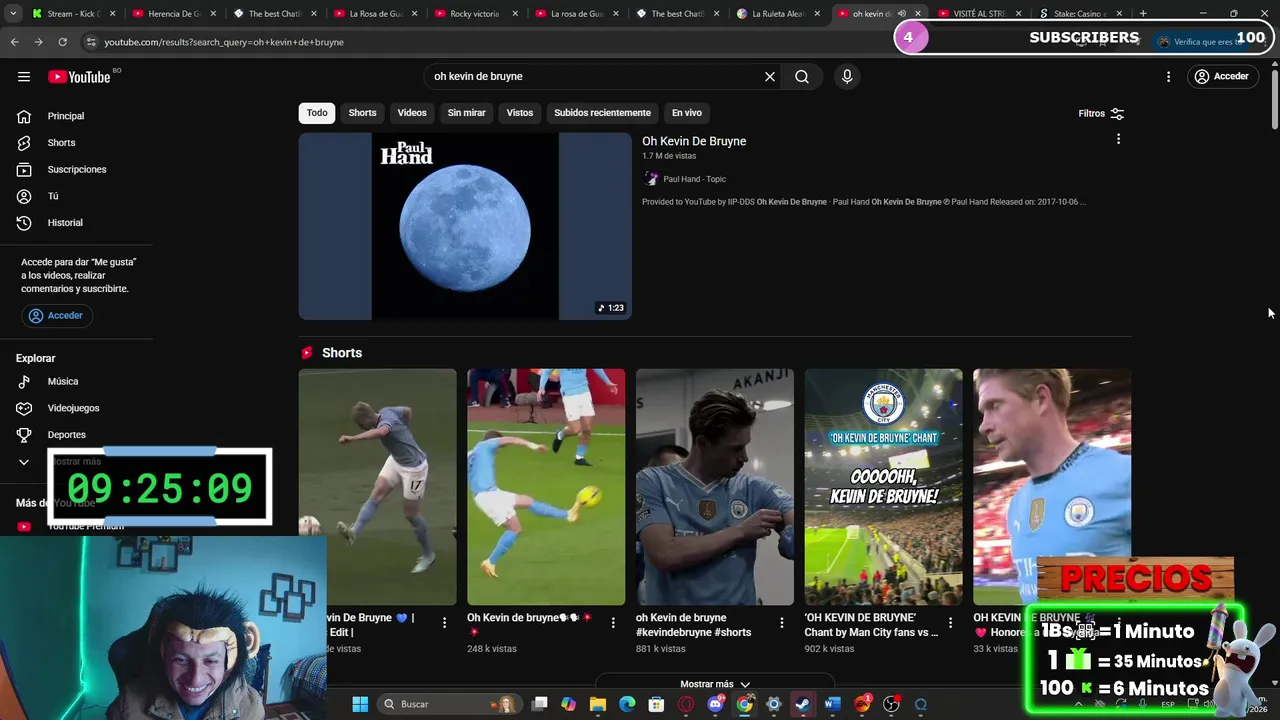This screenshot has height=720, width=1280.
Task: Run search with magnifier button
Action: click(802, 76)
